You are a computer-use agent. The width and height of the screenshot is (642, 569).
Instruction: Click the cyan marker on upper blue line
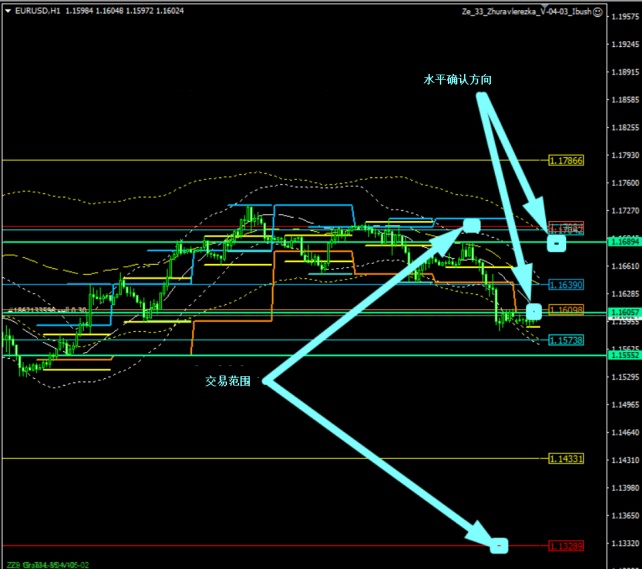tap(472, 226)
